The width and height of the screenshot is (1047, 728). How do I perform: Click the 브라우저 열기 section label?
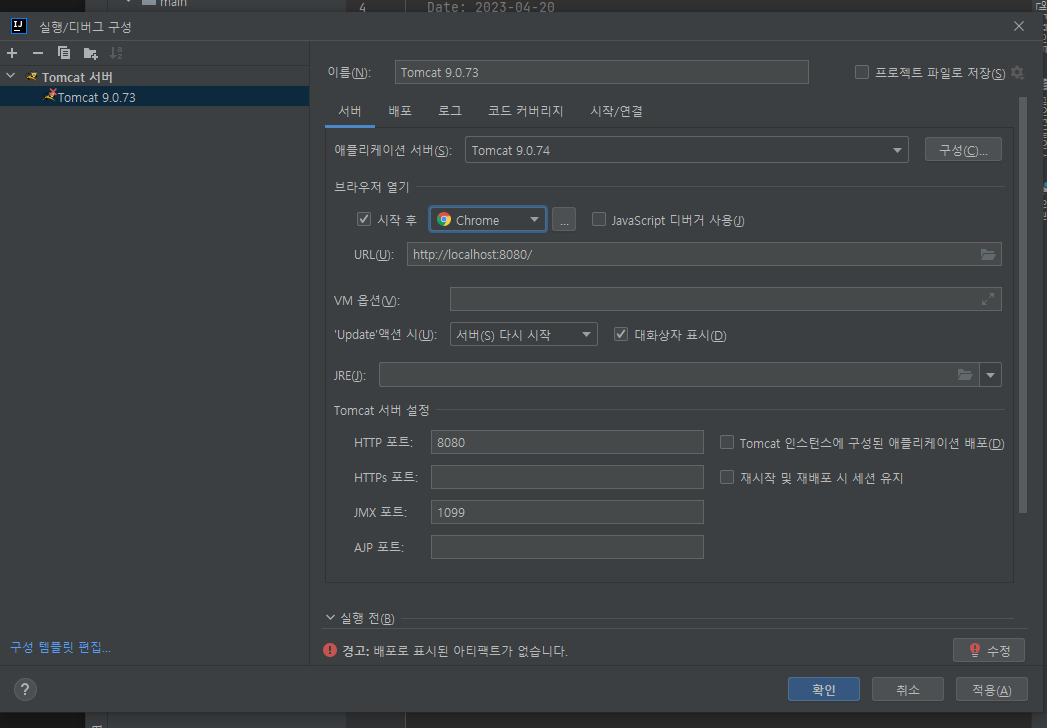click(x=371, y=187)
